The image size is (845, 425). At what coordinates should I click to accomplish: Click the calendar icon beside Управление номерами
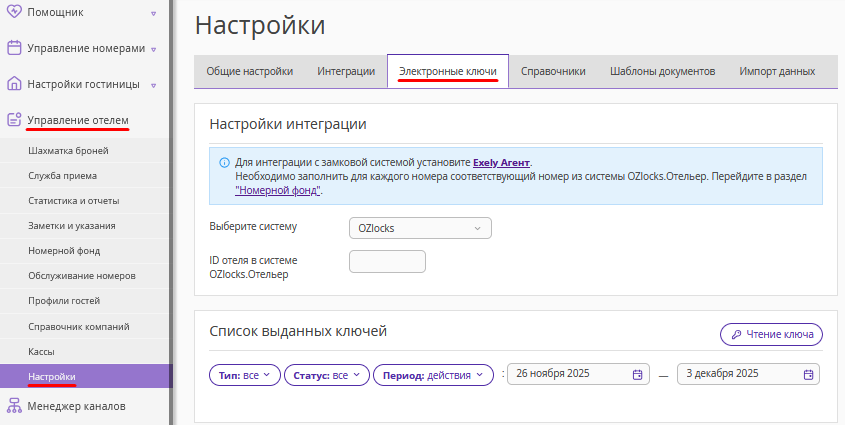[x=14, y=48]
